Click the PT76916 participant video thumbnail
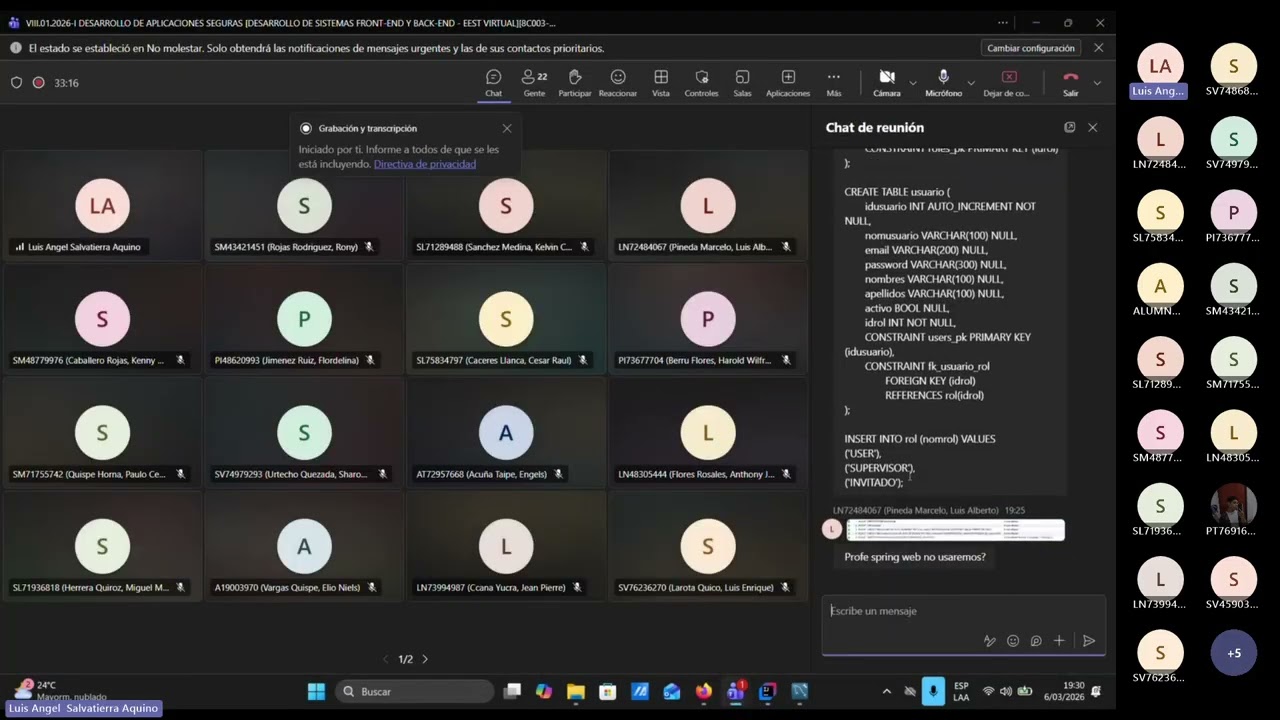Image resolution: width=1280 pixels, height=720 pixels. coord(1234,506)
